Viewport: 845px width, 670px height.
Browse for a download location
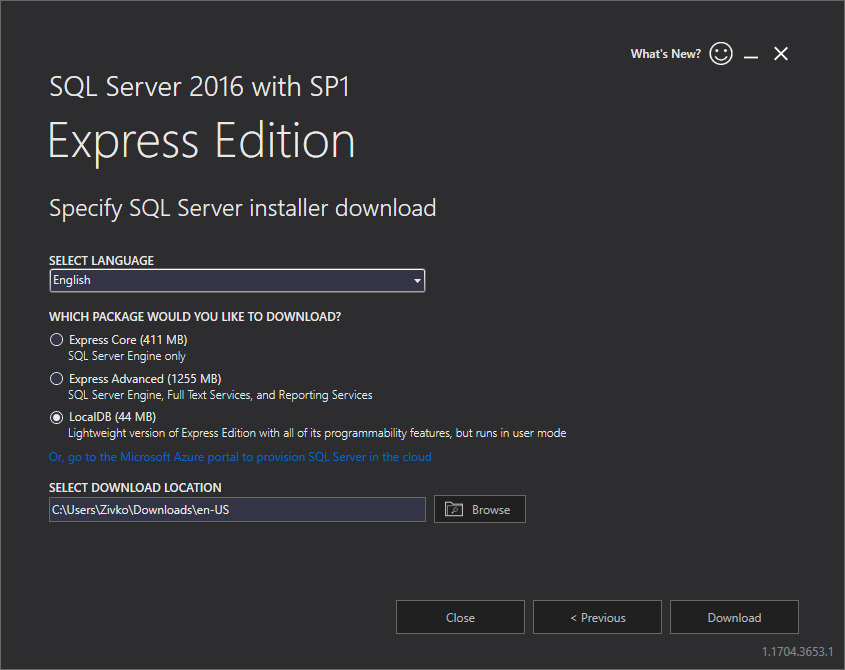point(480,510)
